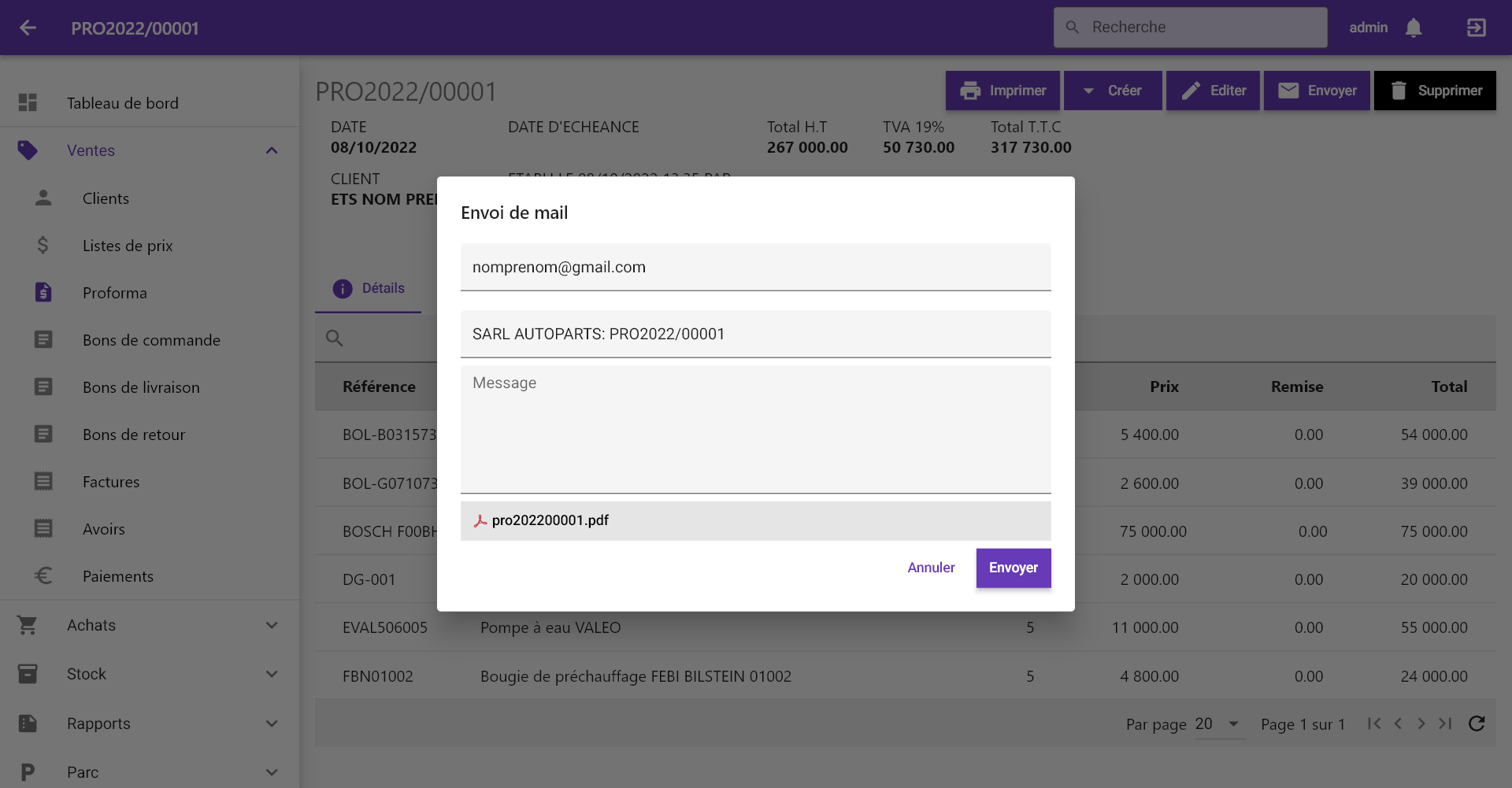The width and height of the screenshot is (1512, 788).
Task: Click the Imprimer button
Action: [x=1002, y=91]
